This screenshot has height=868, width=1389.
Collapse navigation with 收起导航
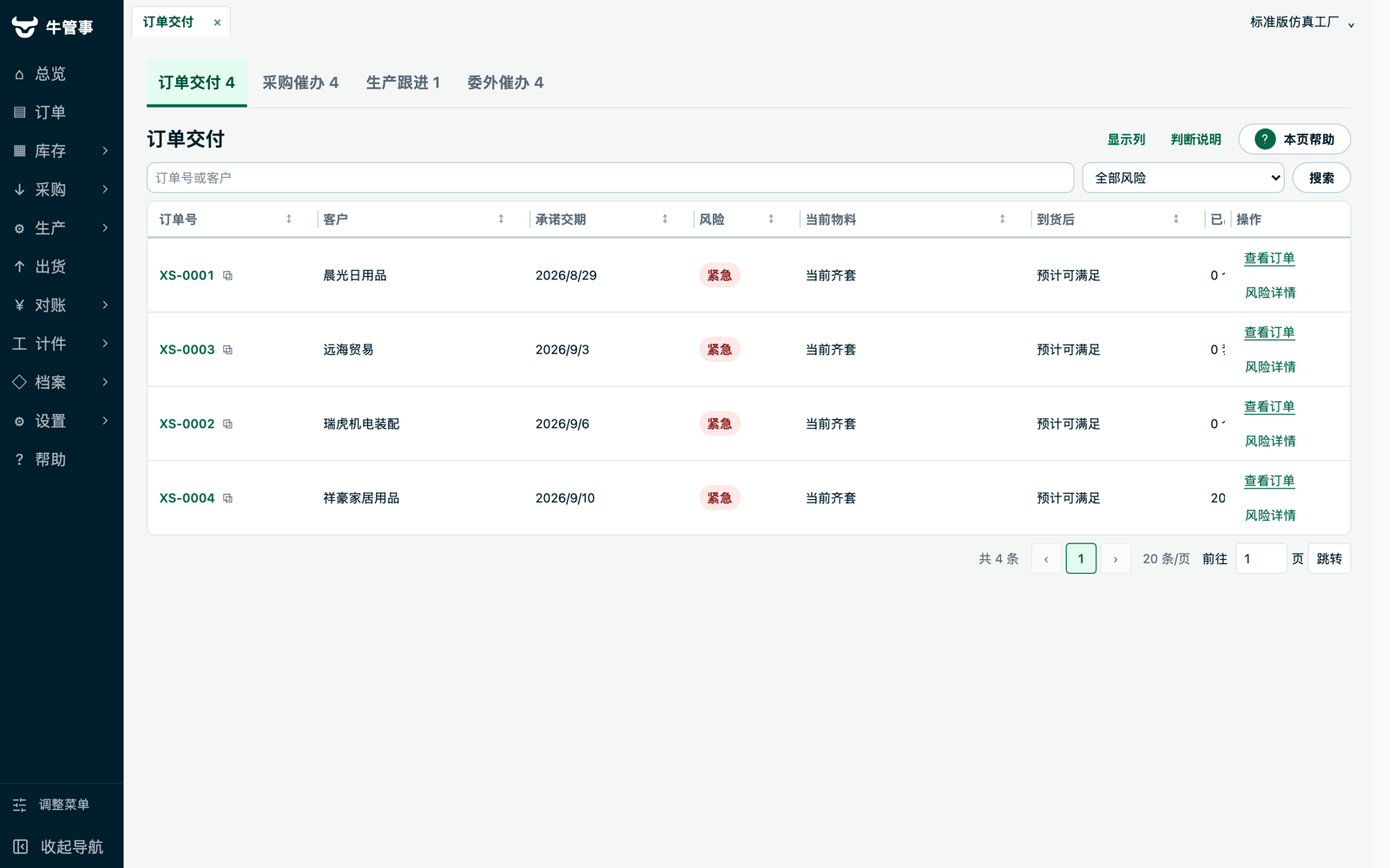coord(62,846)
